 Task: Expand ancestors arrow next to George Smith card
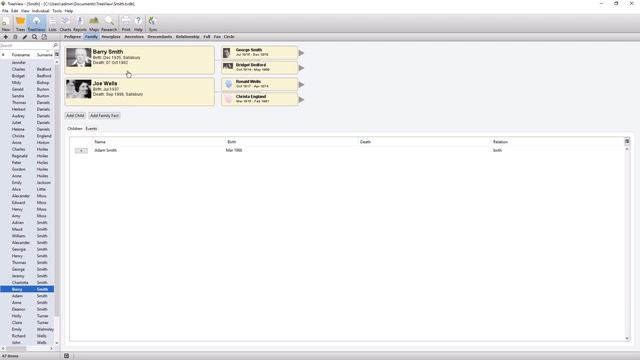[301, 53]
